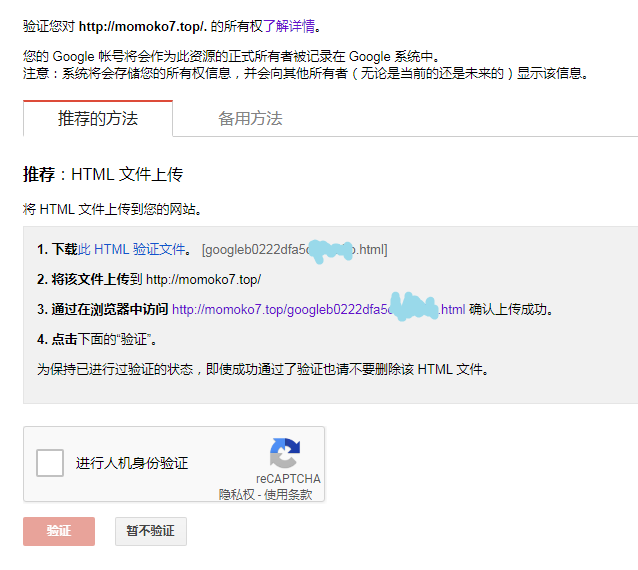
Task: Click the filename text googleb0222dfa5 html in brackets
Action: 295,249
